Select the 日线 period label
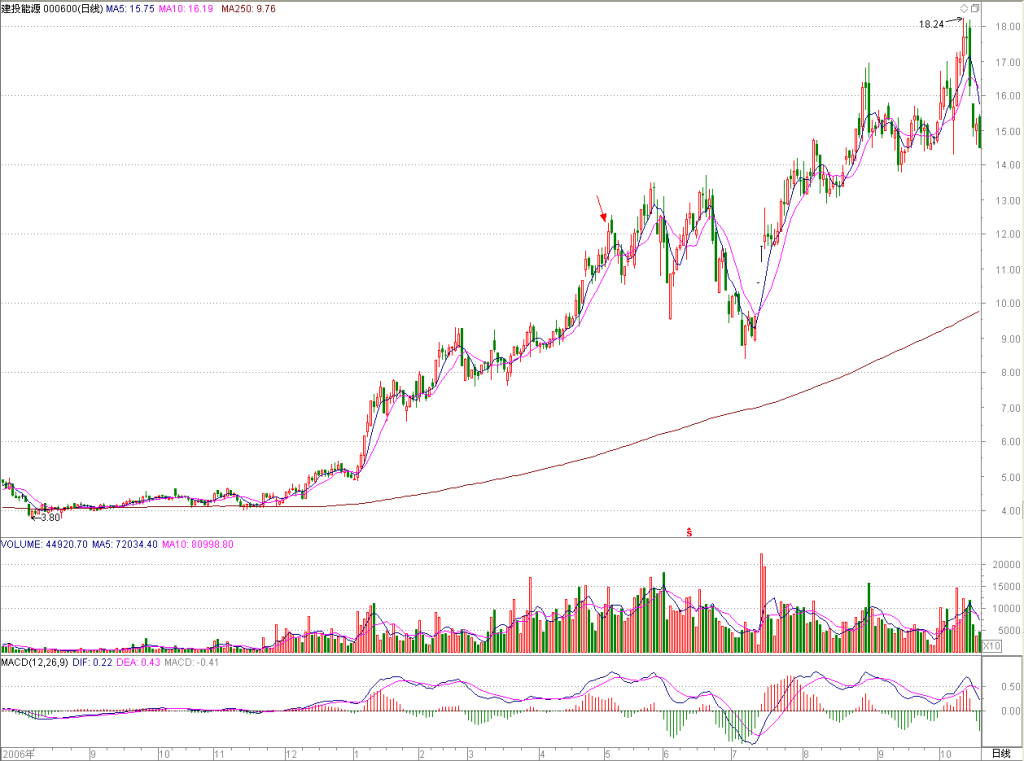The height and width of the screenshot is (761, 1024). [x=1000, y=754]
